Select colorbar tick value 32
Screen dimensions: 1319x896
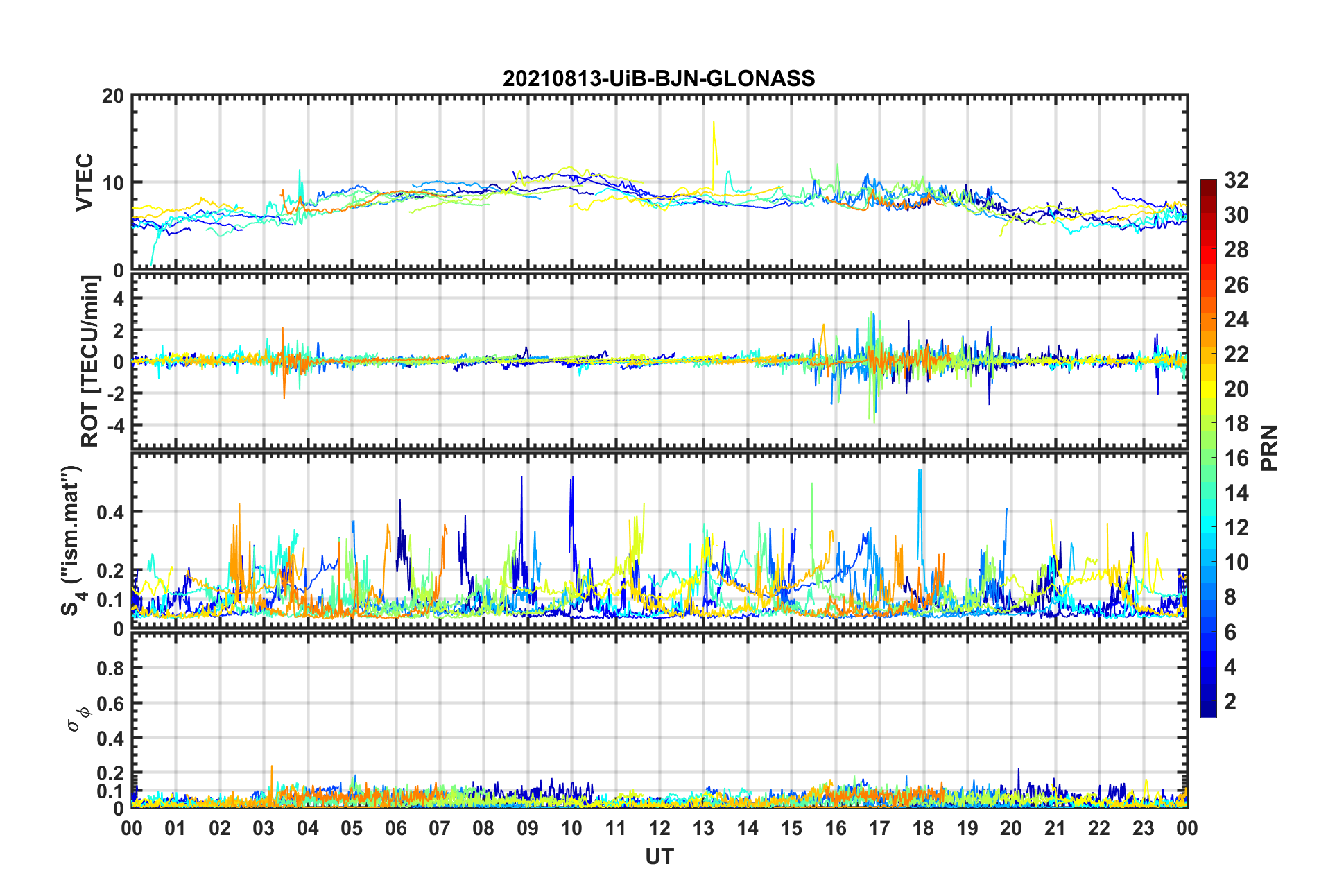(1236, 180)
